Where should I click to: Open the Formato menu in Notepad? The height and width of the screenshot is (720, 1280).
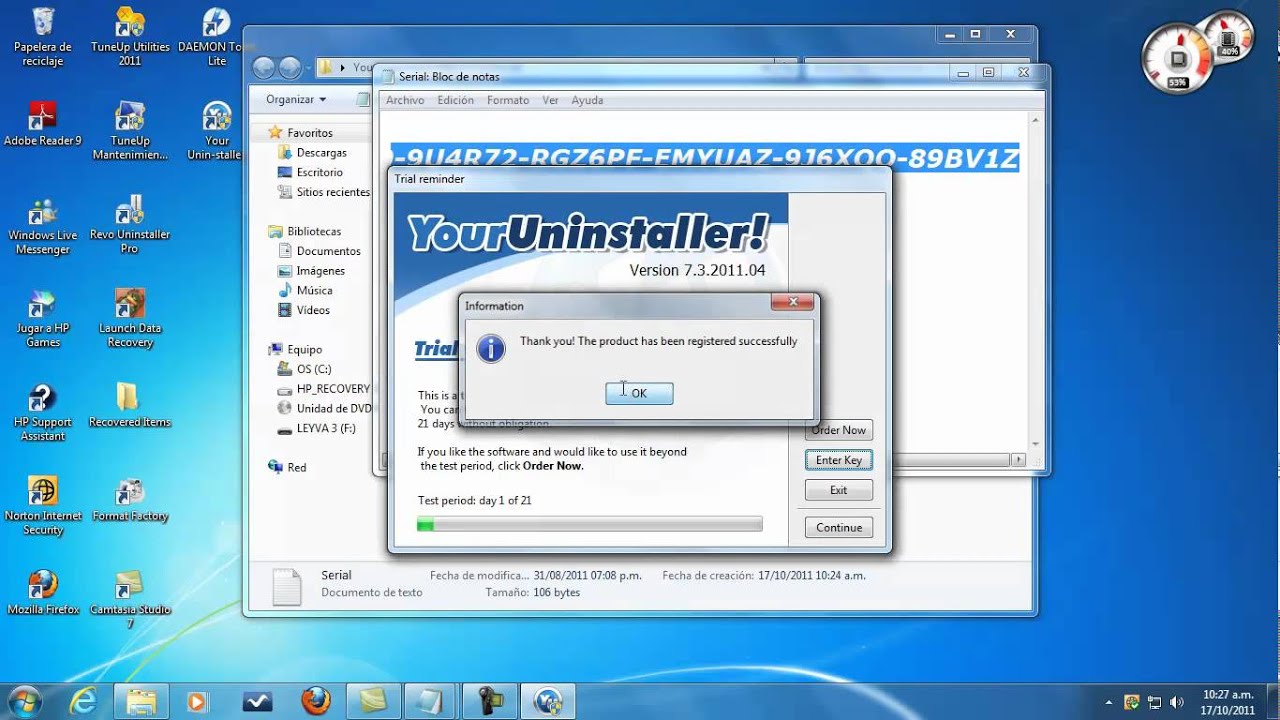pyautogui.click(x=507, y=100)
